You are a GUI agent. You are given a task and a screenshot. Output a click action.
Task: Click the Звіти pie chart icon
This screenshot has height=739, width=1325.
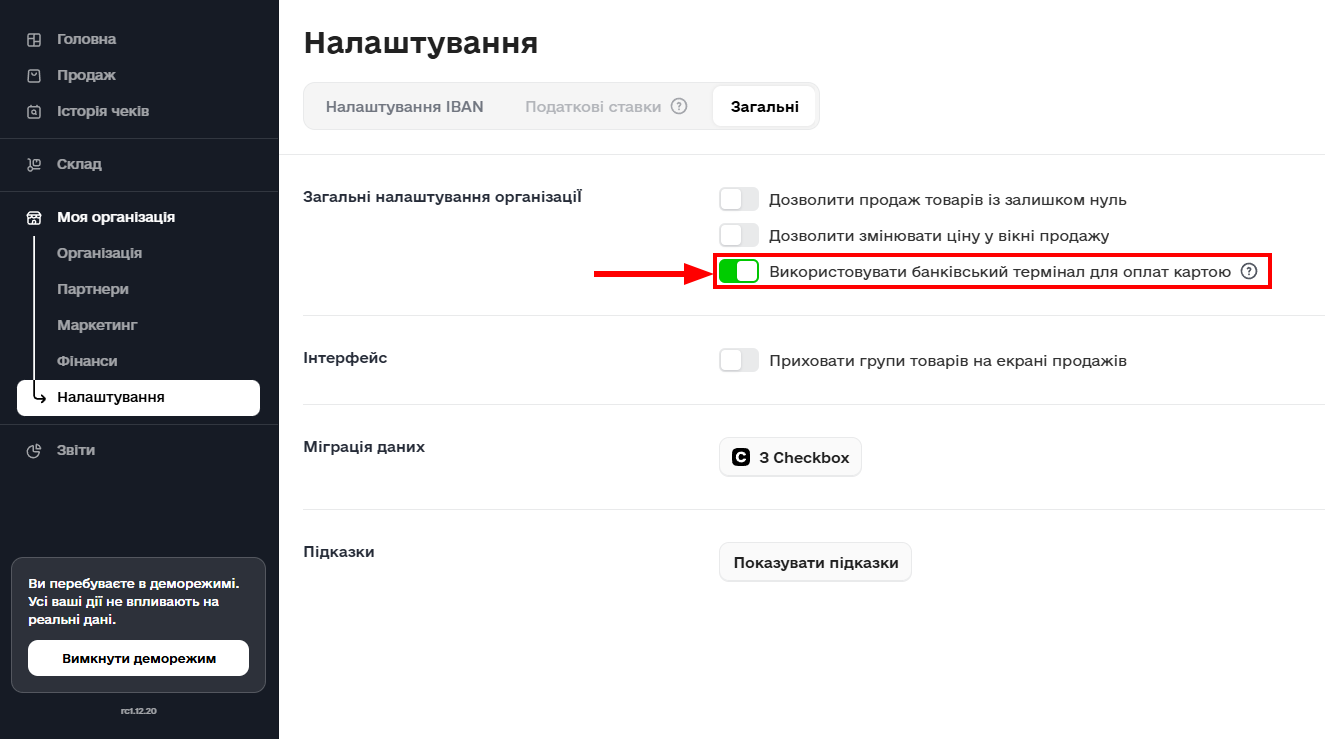pos(34,451)
